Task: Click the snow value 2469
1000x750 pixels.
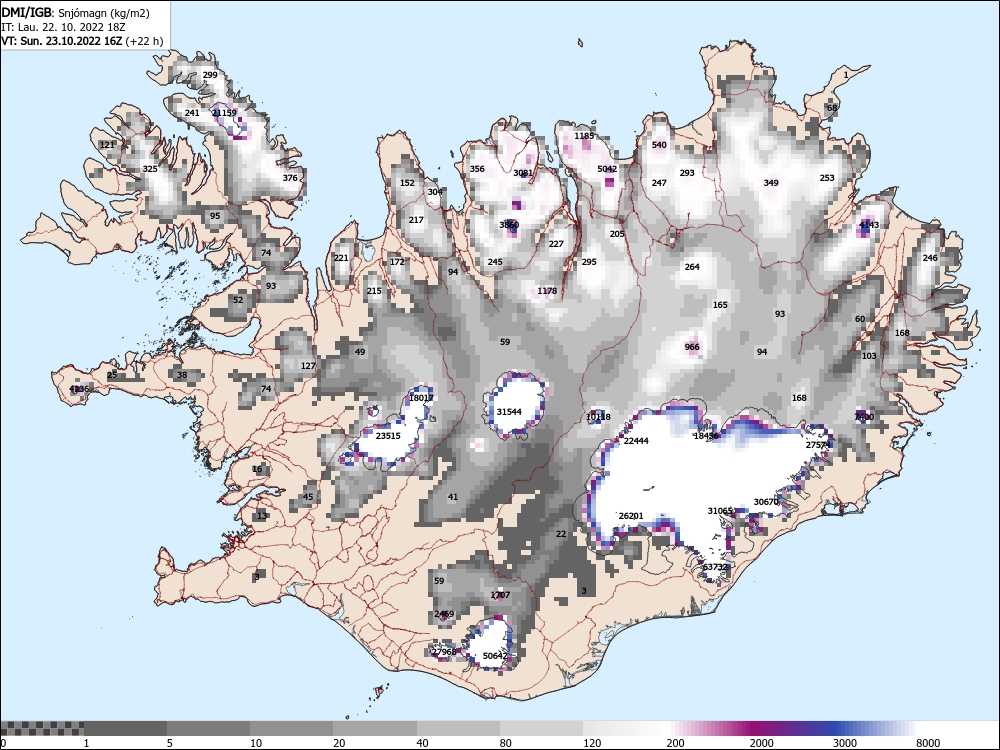Action: (x=444, y=614)
